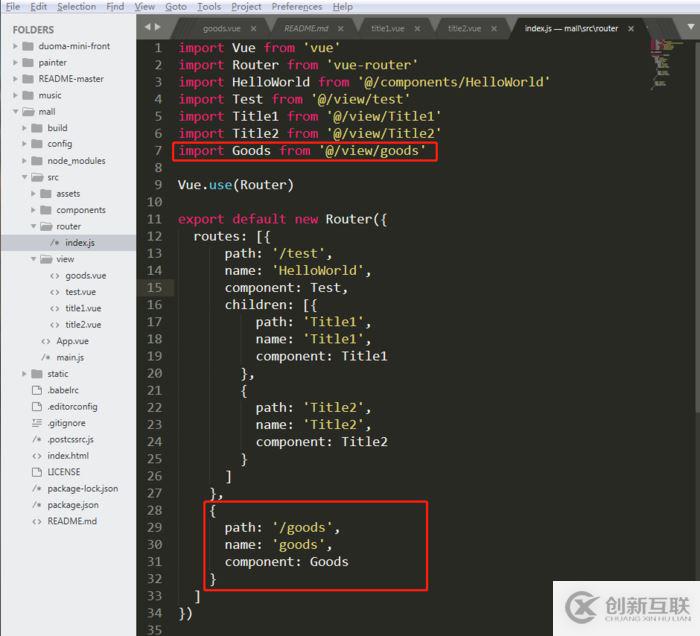Switch to the title1.vue tab
Screen dimensions: 700x636
[x=388, y=29]
